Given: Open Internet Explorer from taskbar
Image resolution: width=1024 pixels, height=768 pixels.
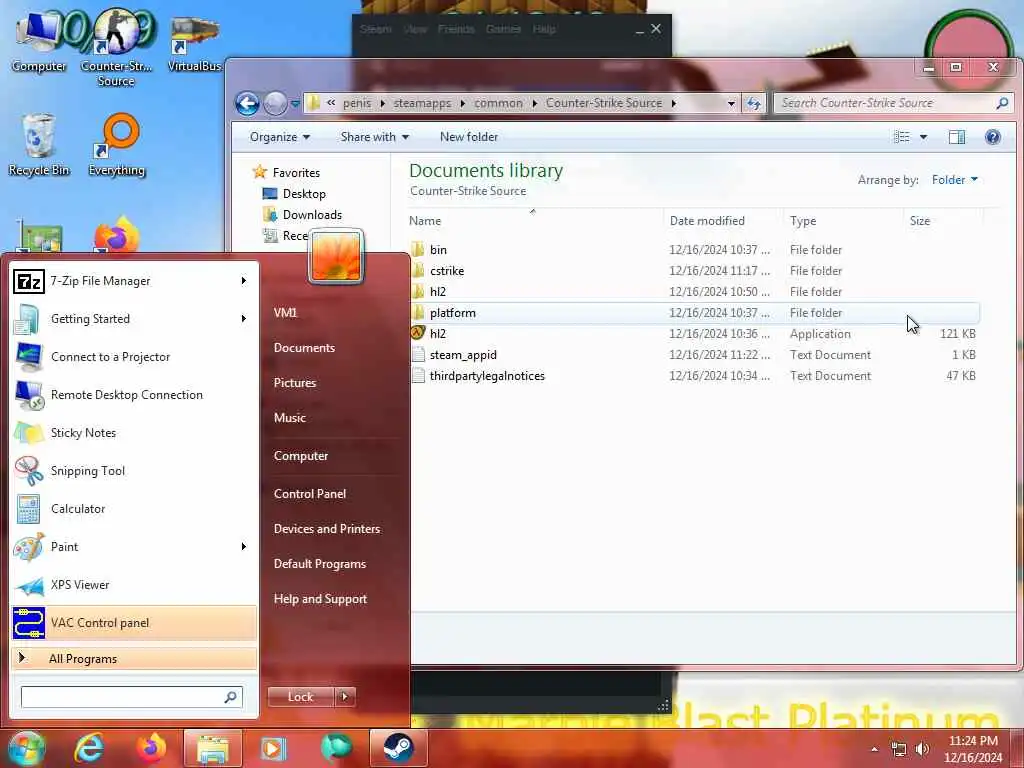Looking at the screenshot, I should coord(88,748).
